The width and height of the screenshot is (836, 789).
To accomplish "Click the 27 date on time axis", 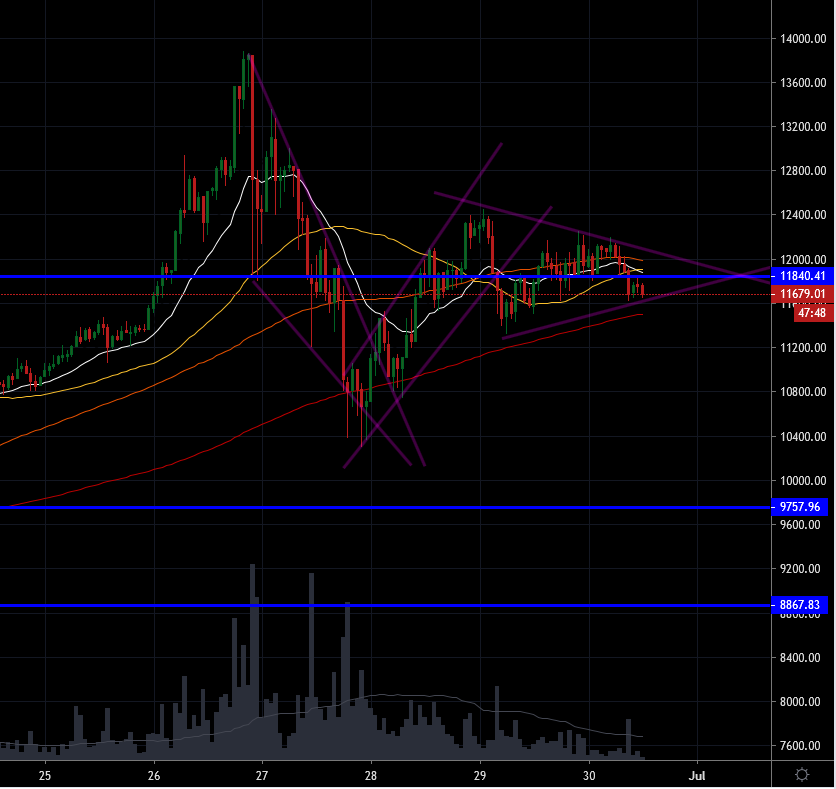I will coord(262,775).
